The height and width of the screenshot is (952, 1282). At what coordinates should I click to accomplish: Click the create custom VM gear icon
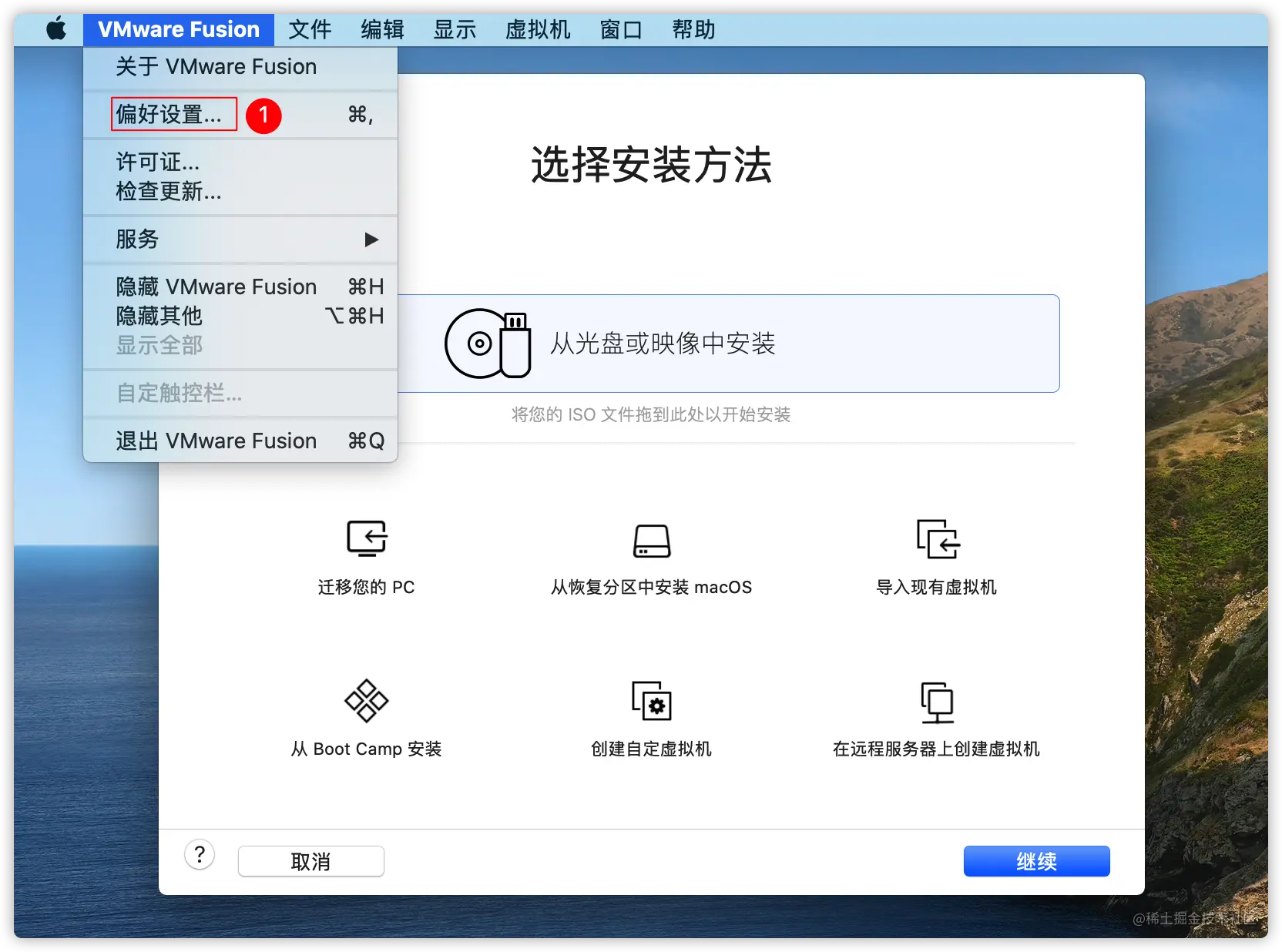(652, 701)
